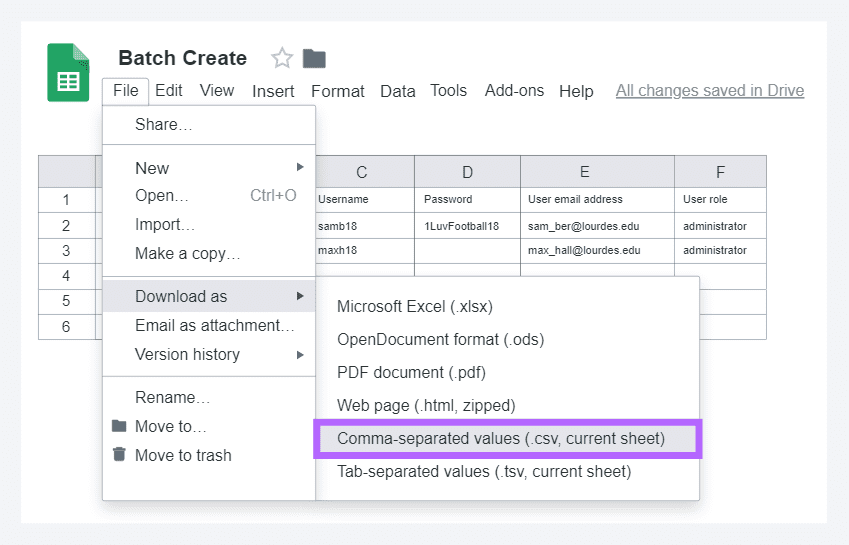This screenshot has height=545, width=849.
Task: Choose Email as attachment…
Action: click(209, 325)
